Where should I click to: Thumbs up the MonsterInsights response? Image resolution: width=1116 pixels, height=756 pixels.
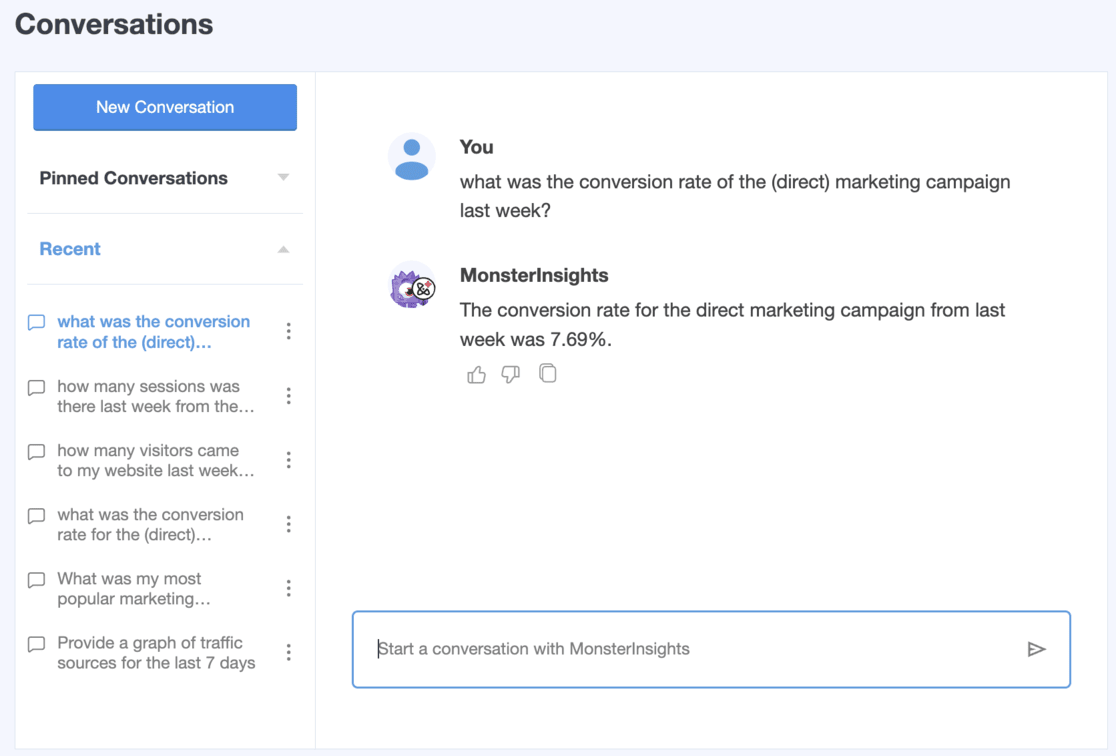coord(475,373)
